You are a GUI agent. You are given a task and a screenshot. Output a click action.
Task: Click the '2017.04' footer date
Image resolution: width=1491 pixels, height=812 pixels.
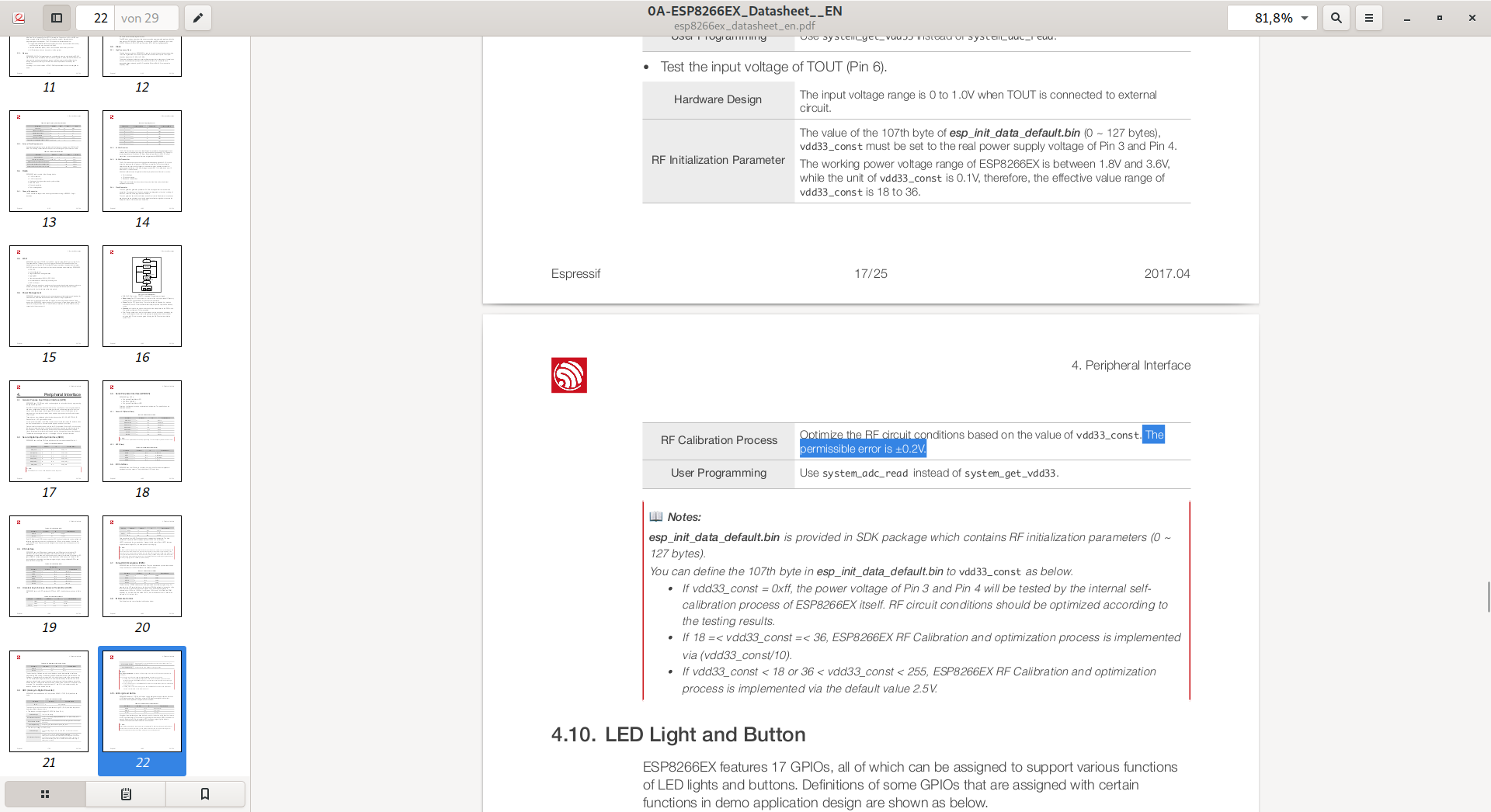(x=1166, y=274)
